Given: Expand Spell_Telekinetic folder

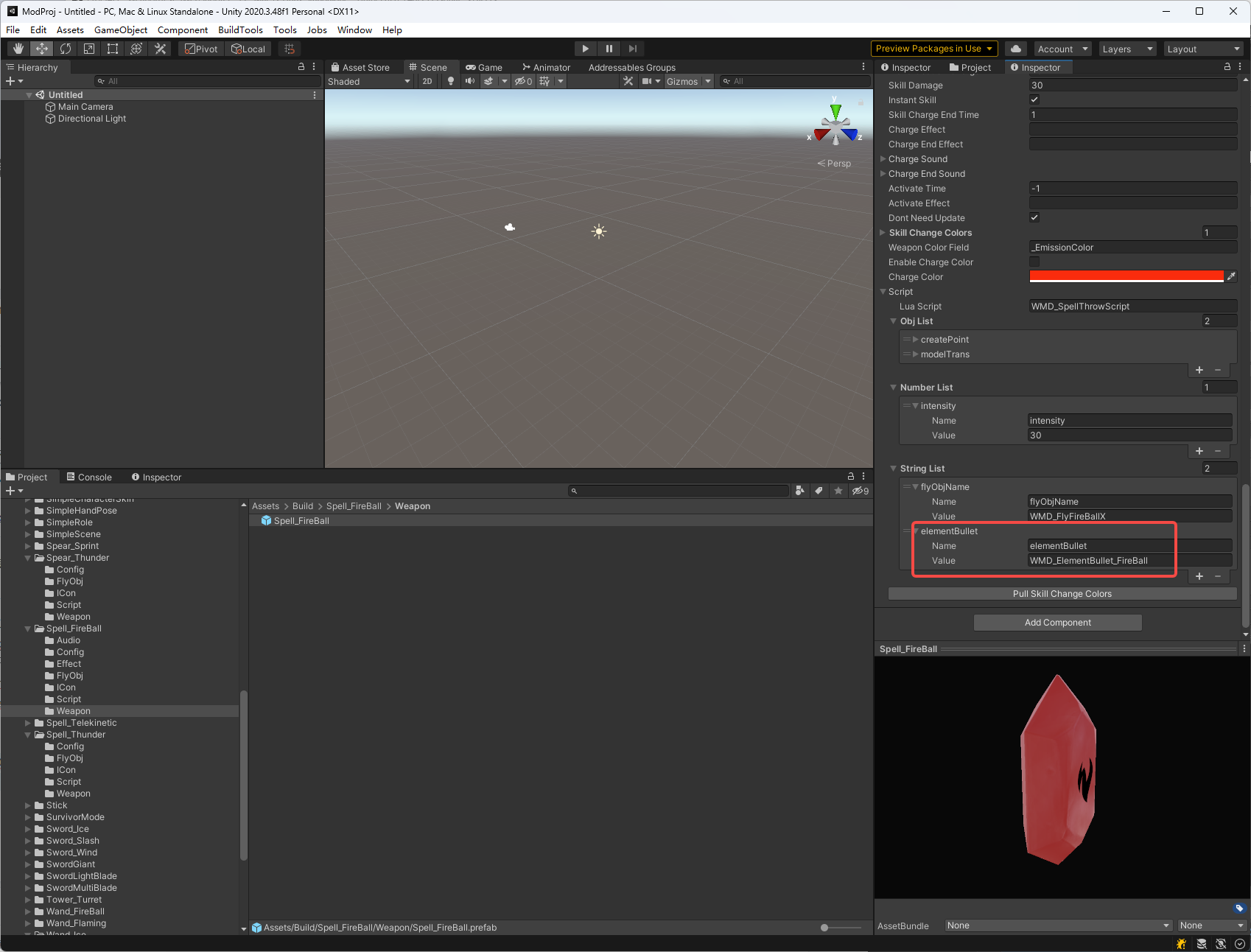Looking at the screenshot, I should [28, 723].
